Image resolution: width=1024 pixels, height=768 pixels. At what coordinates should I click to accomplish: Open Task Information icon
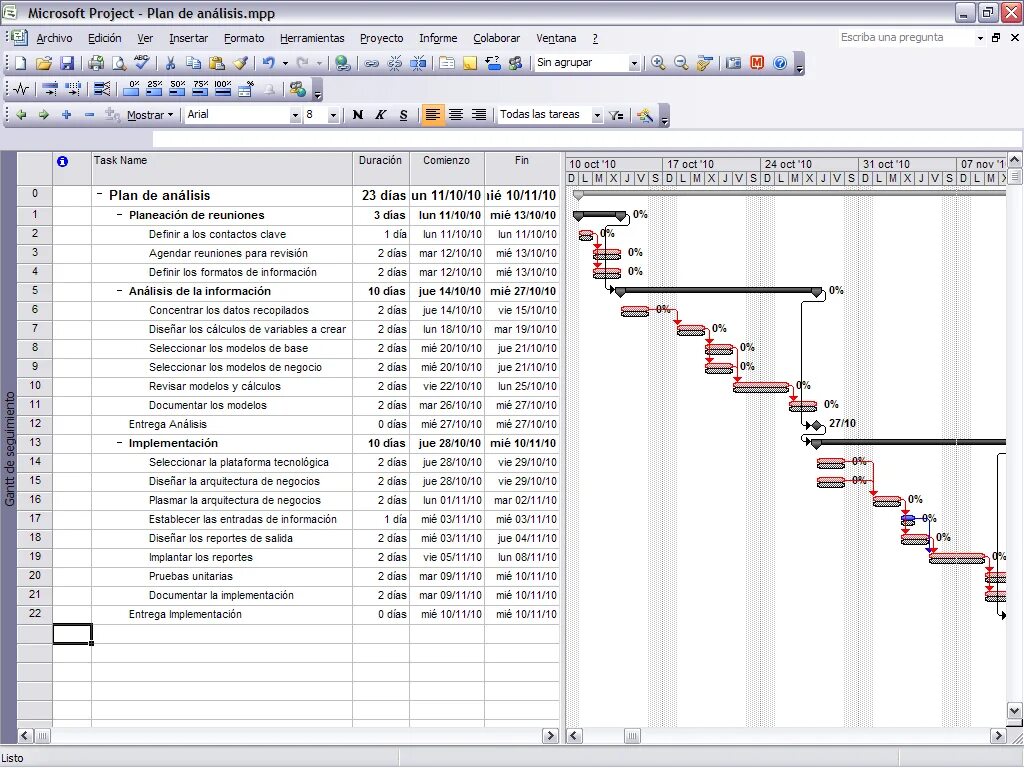tap(447, 63)
